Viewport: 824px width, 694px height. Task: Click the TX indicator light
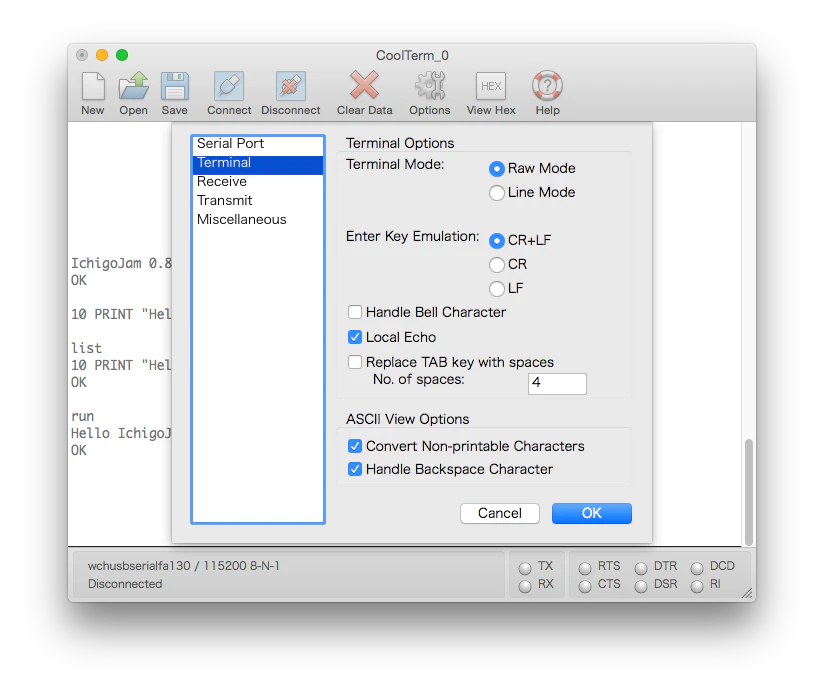(x=524, y=568)
